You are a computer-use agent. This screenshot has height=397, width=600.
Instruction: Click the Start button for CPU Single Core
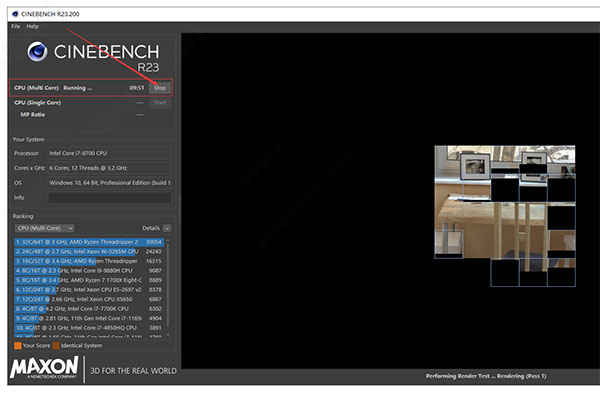tap(160, 102)
